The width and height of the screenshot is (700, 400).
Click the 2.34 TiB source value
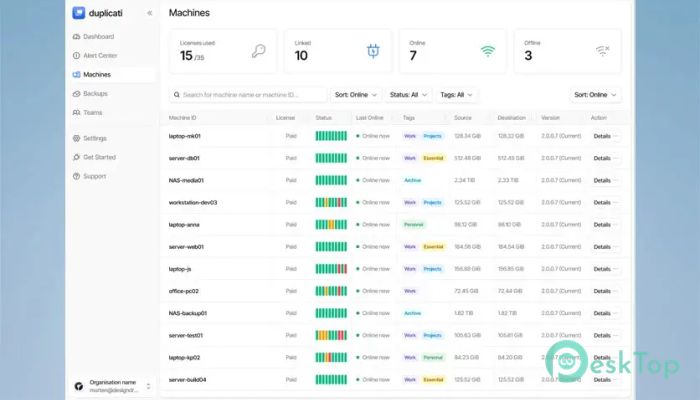[x=465, y=180]
